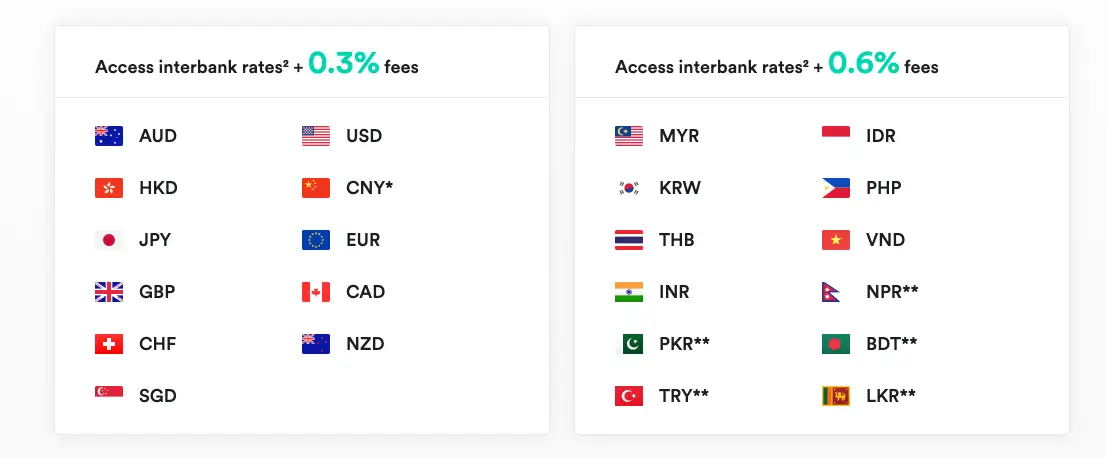Click the Turkish flag next to TRY
The width and height of the screenshot is (1106, 457).
(x=628, y=396)
